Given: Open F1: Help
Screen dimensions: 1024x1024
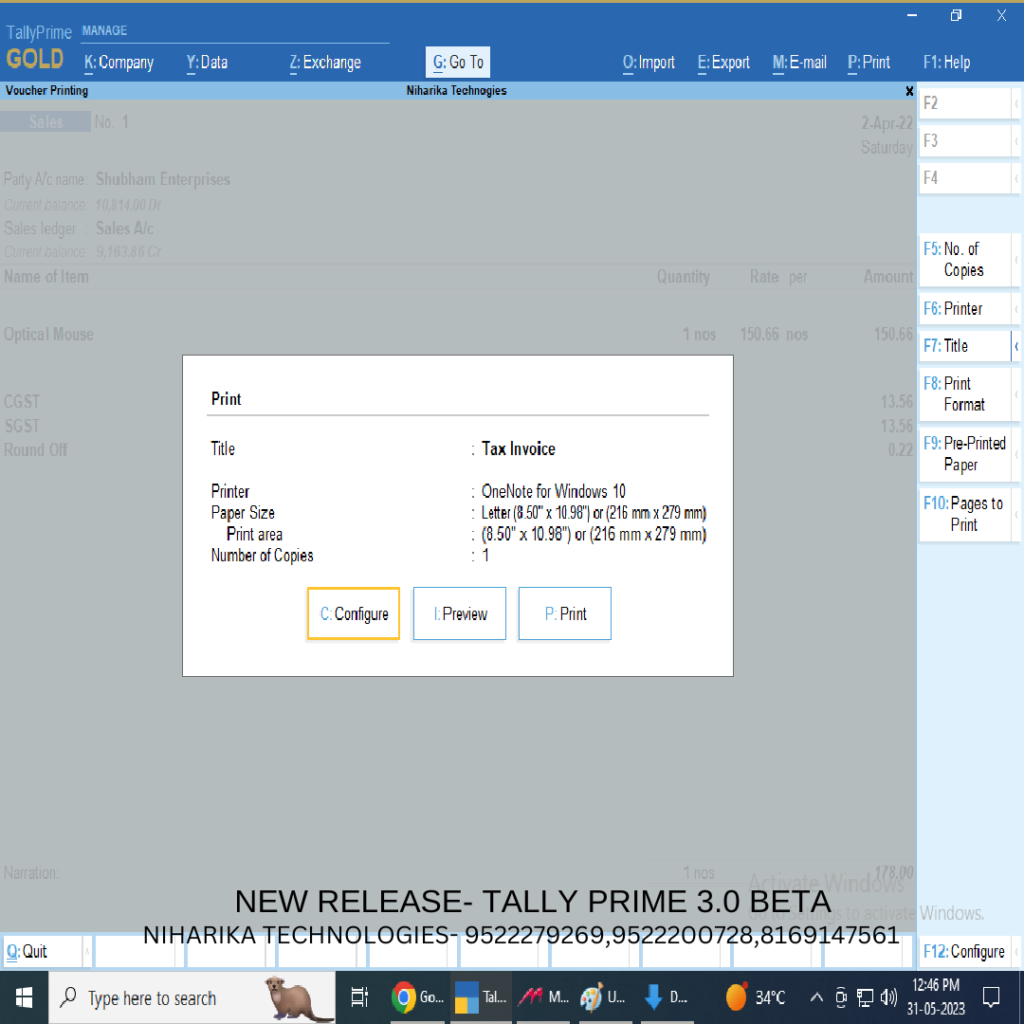Looking at the screenshot, I should 946,63.
